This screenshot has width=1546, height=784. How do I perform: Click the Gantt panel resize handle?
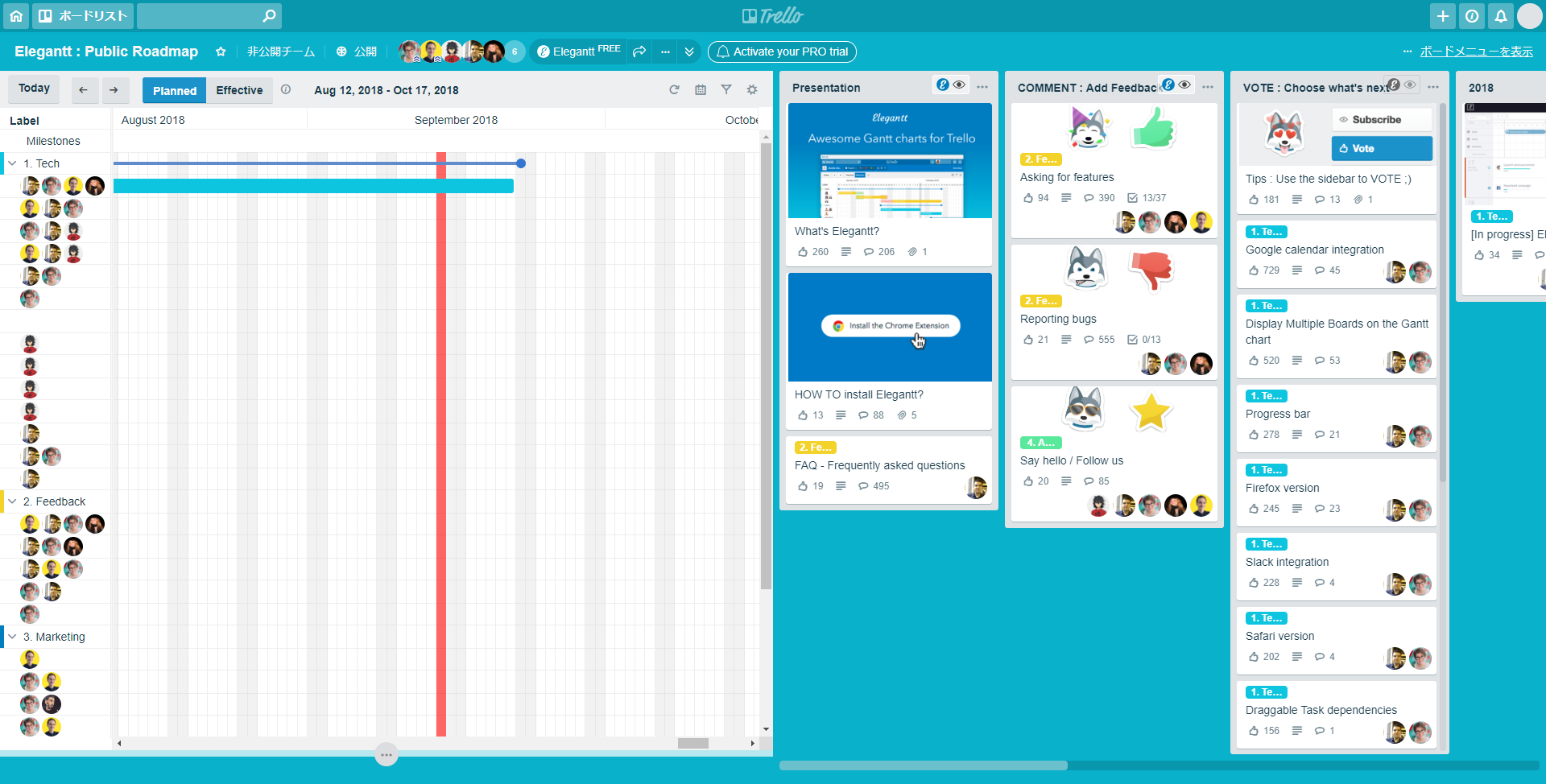[386, 754]
